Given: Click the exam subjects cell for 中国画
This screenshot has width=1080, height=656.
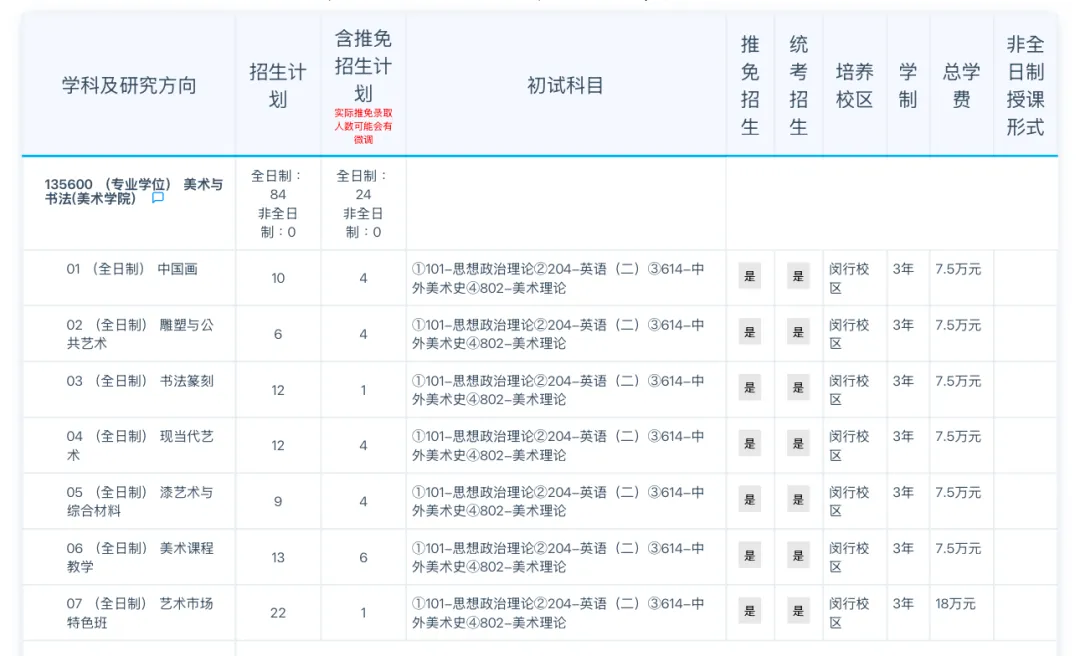Looking at the screenshot, I should pyautogui.click(x=565, y=278).
